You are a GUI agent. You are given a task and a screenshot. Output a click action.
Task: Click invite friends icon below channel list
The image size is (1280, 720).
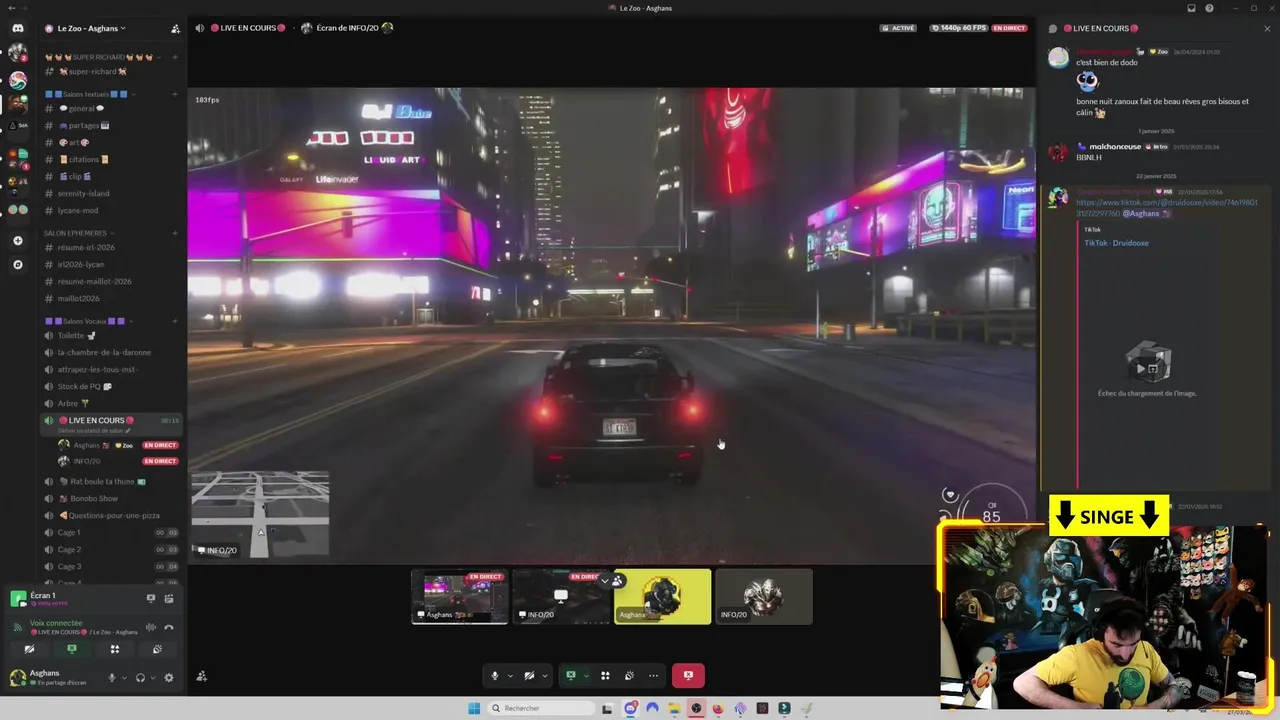tap(201, 676)
